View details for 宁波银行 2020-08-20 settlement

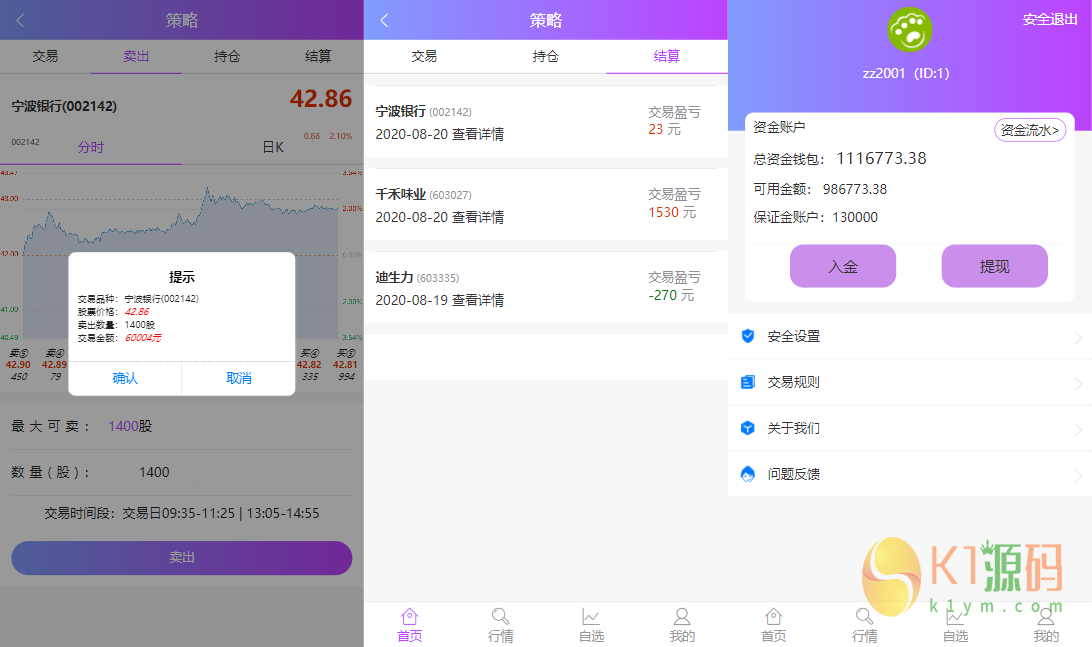click(478, 134)
